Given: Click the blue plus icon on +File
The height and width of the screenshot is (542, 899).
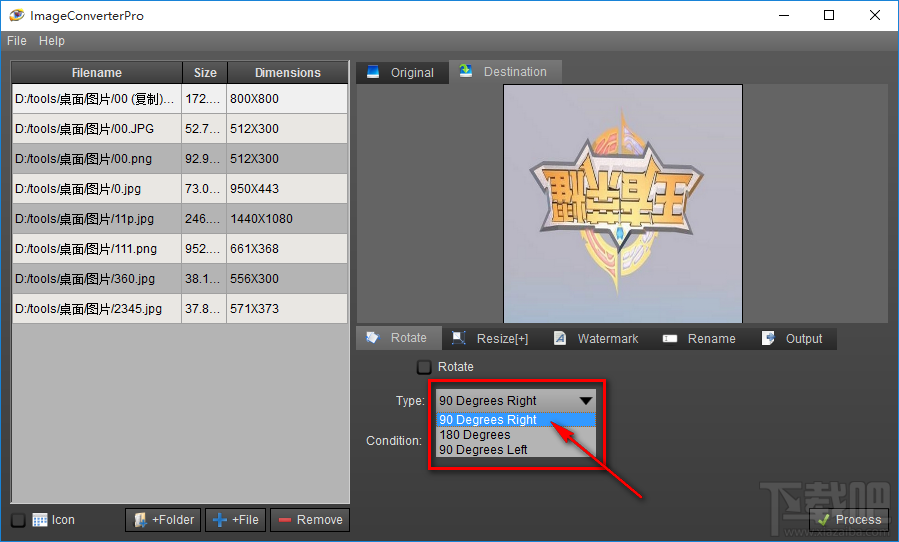Looking at the screenshot, I should point(220,520).
